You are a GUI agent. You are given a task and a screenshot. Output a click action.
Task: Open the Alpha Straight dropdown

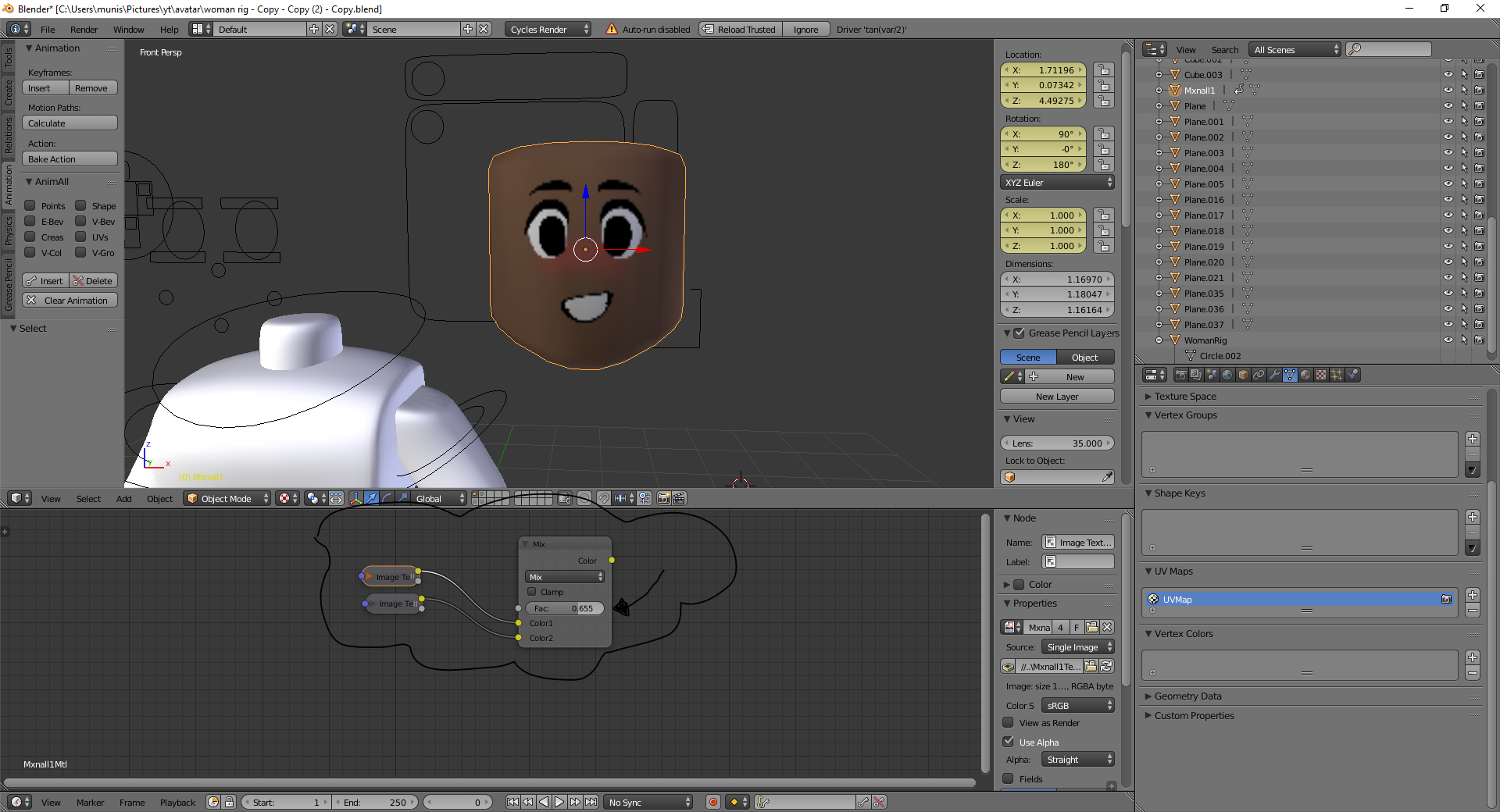point(1078,759)
